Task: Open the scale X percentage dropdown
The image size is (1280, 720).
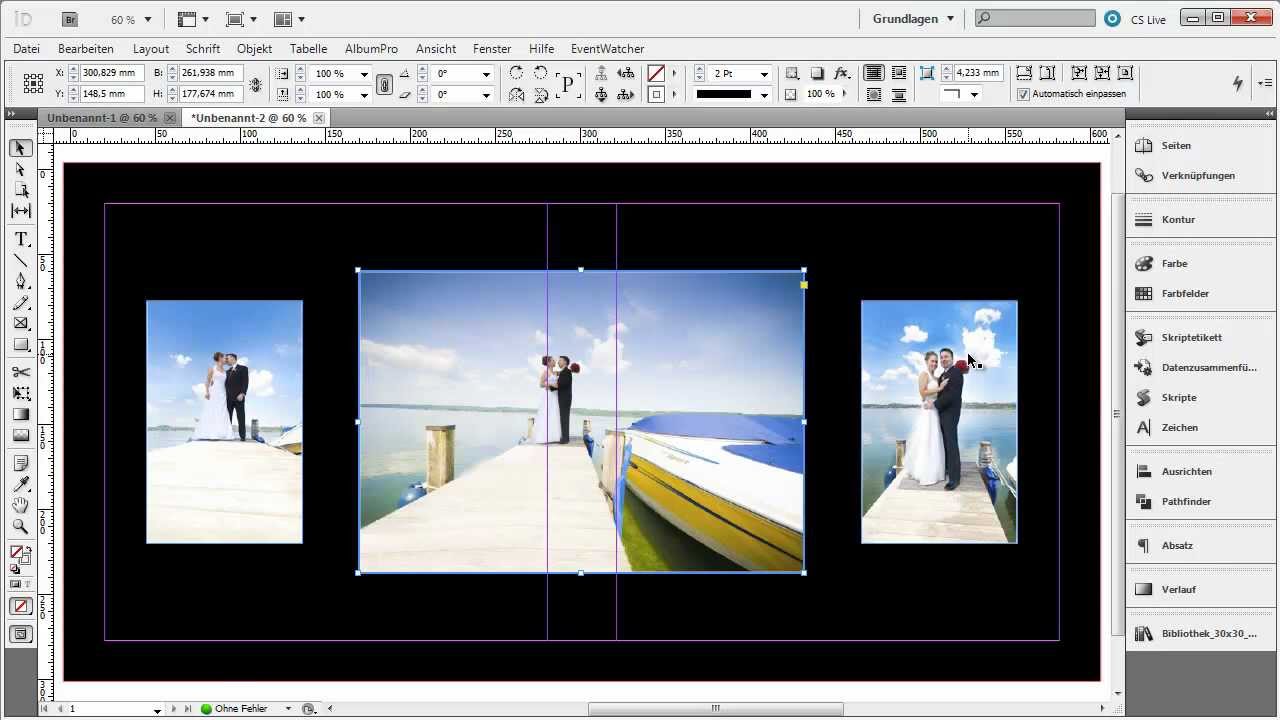Action: click(364, 74)
